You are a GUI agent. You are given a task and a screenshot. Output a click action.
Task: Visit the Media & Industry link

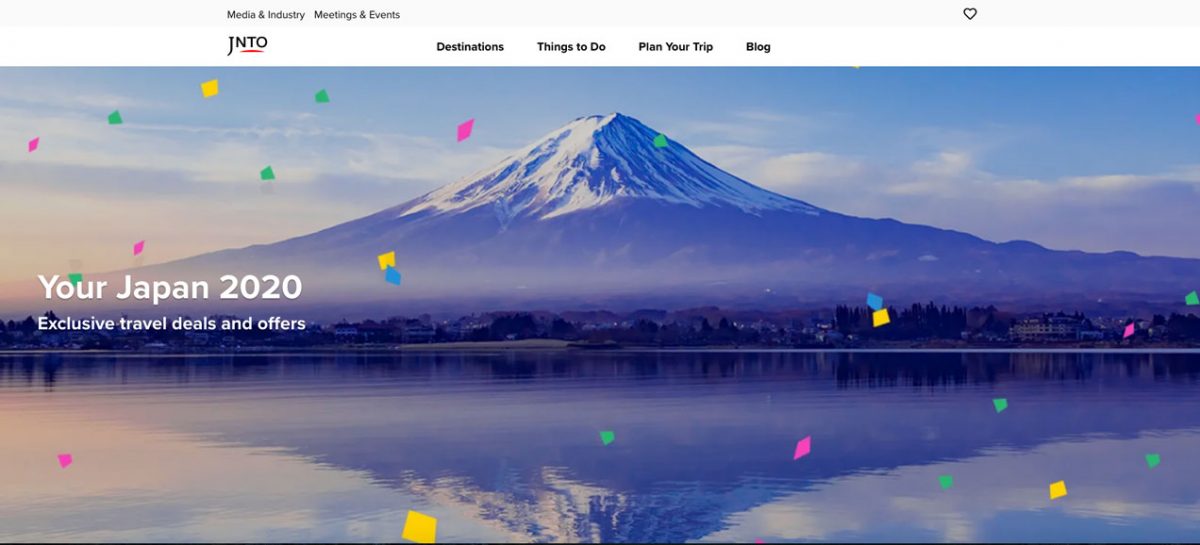coord(266,15)
